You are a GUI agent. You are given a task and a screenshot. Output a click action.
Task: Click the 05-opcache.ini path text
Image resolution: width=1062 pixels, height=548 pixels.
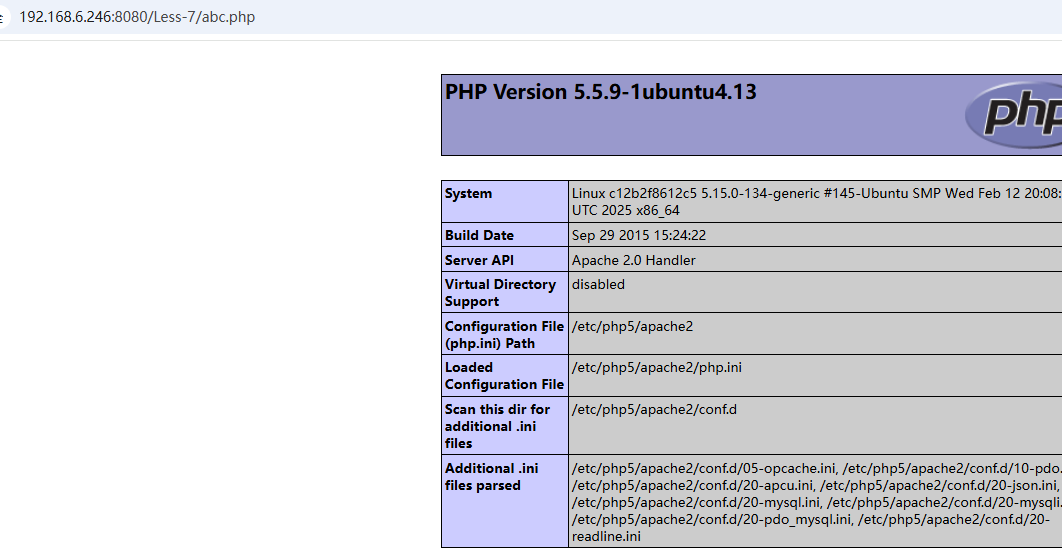tap(703, 469)
